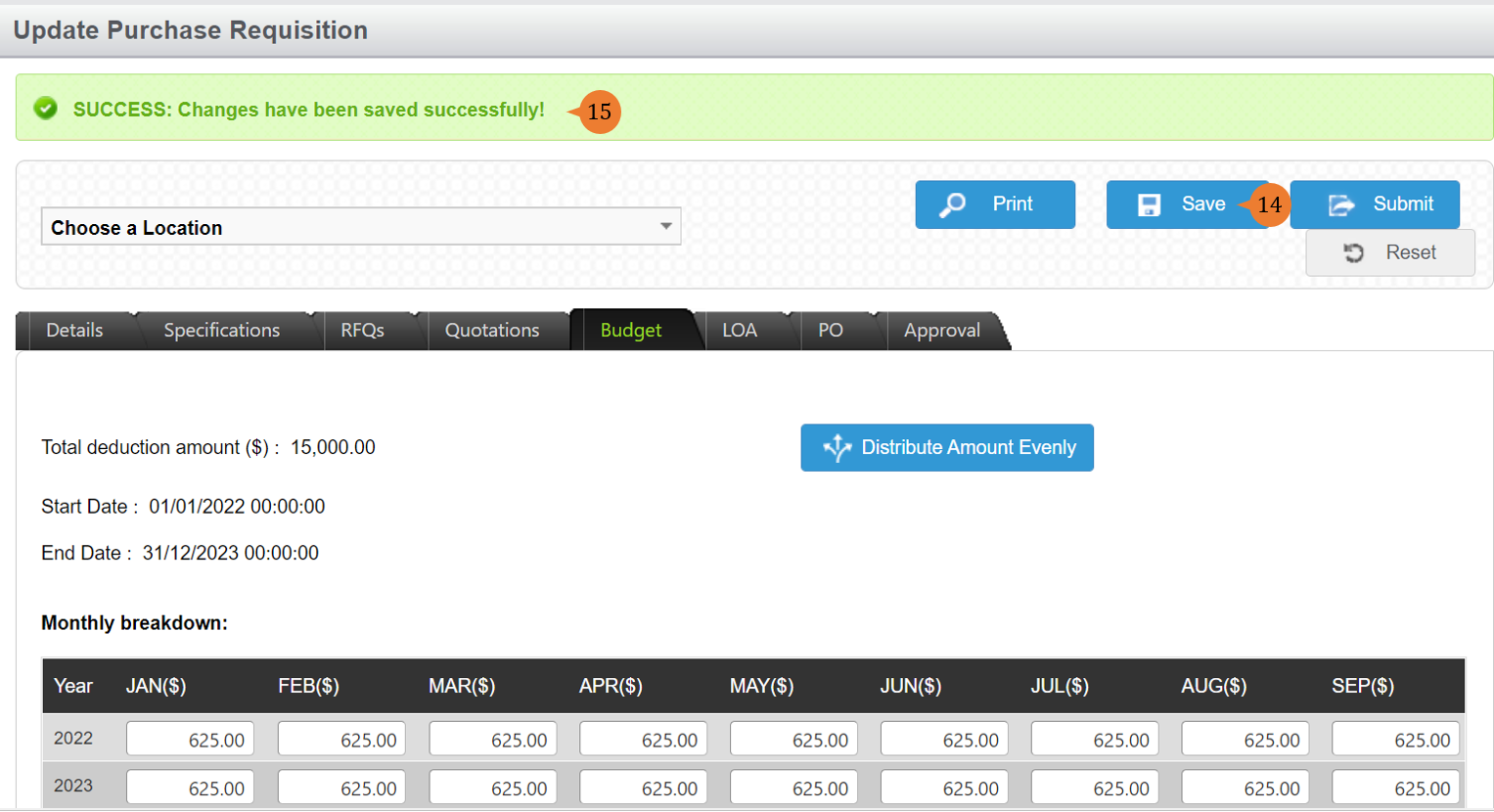Edit the 2022 AUG amount field
The width and height of the screenshot is (1494, 812).
point(1245,740)
